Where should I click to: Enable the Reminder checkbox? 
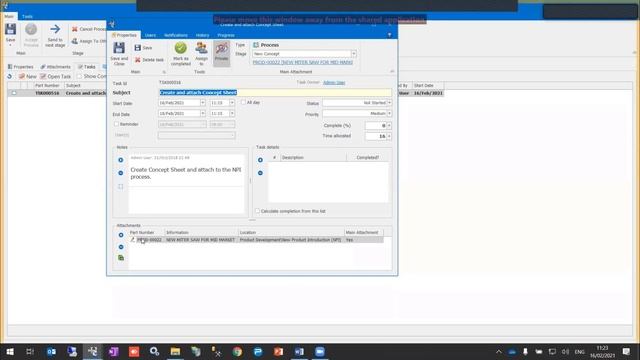coord(116,124)
